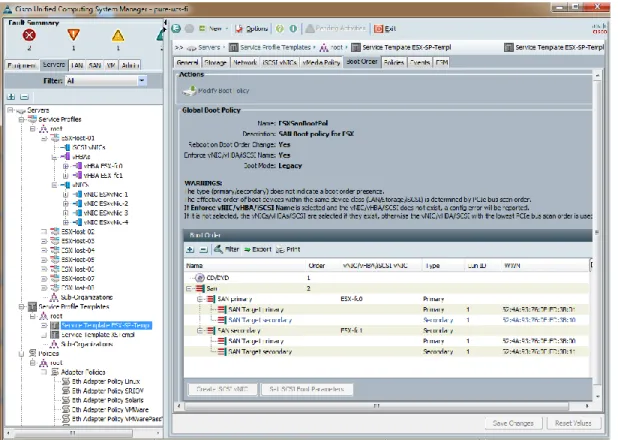Image resolution: width=618 pixels, height=440 pixels.
Task: Click the Export button in Boot Order
Action: point(258,249)
